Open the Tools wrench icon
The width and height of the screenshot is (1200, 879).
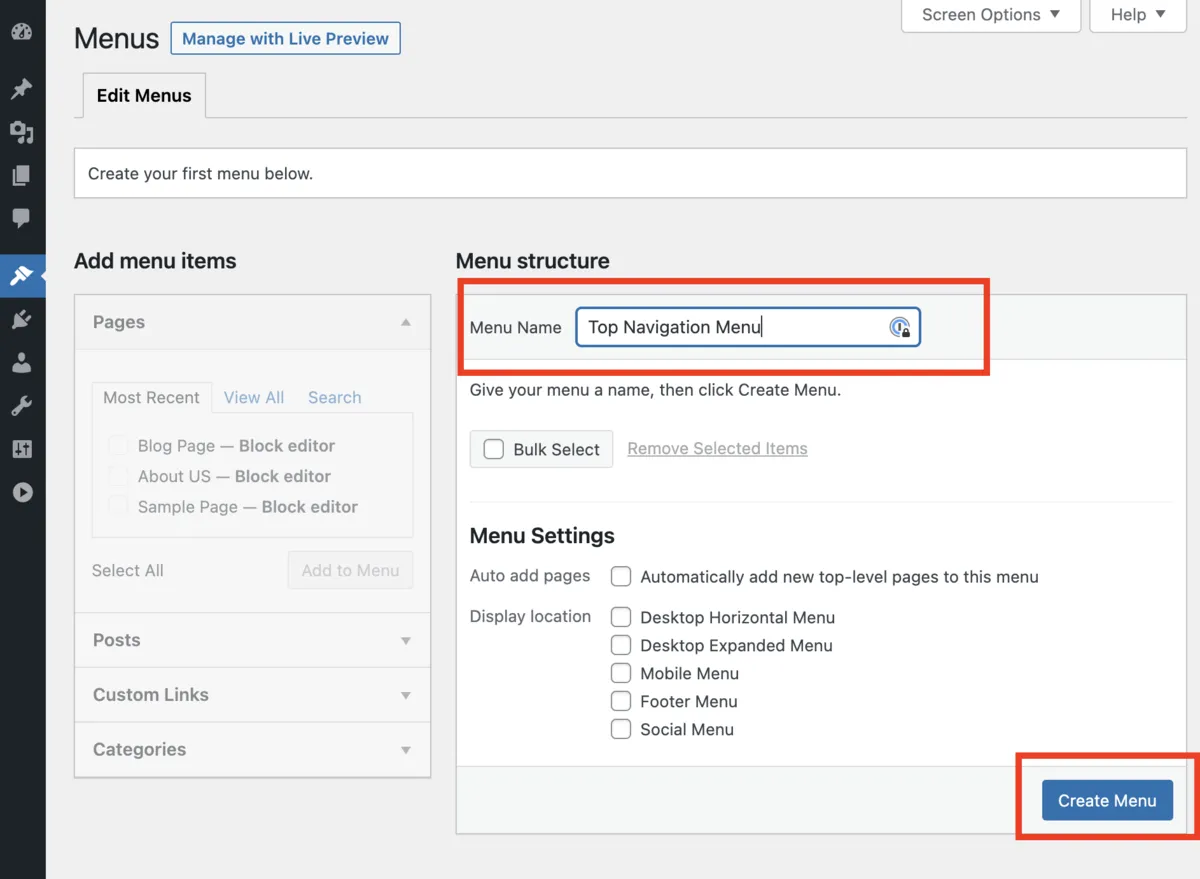(21, 406)
